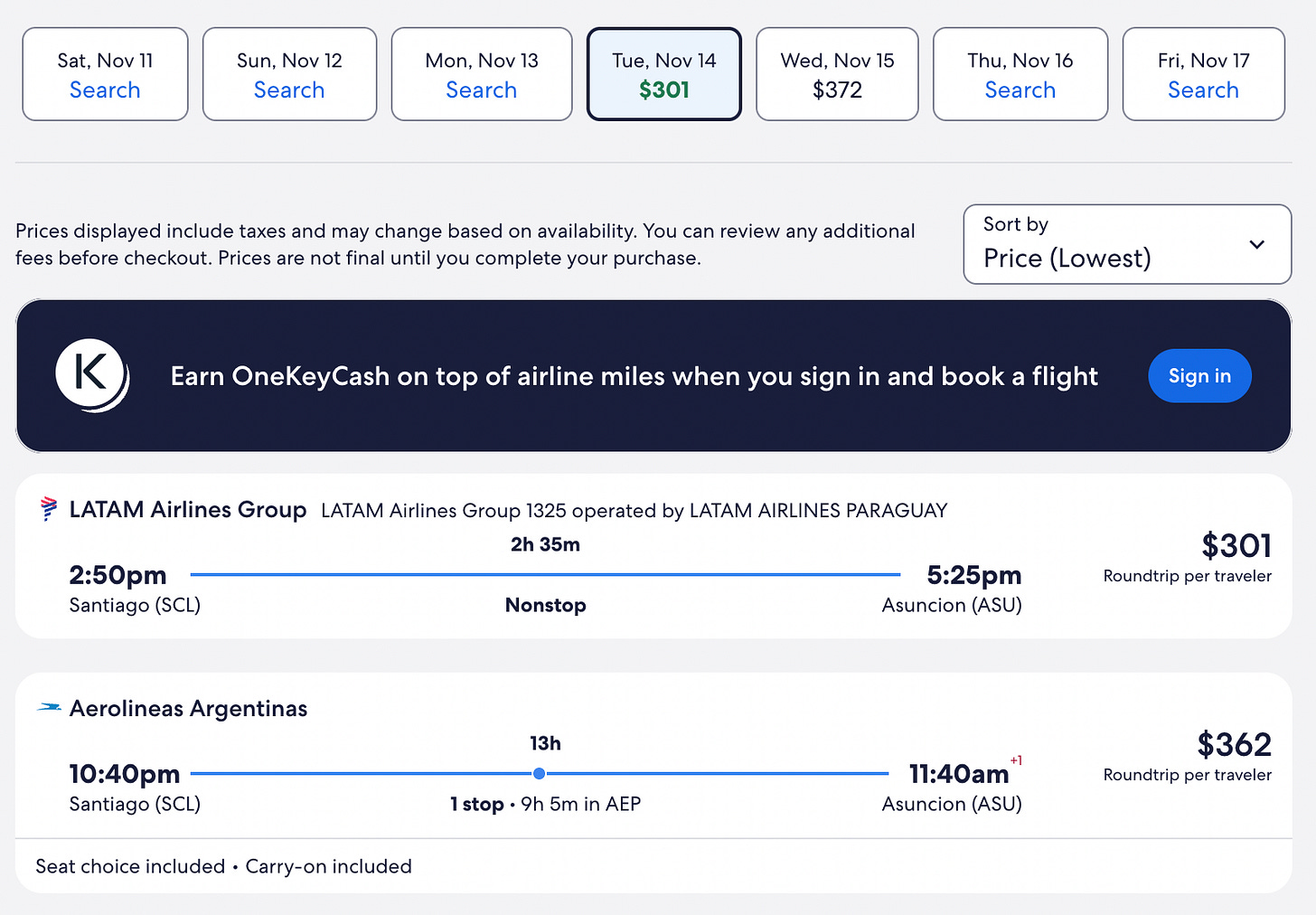Viewport: 1316px width, 915px height.
Task: Select the Sun, Nov 12 date tab
Action: coord(289,74)
